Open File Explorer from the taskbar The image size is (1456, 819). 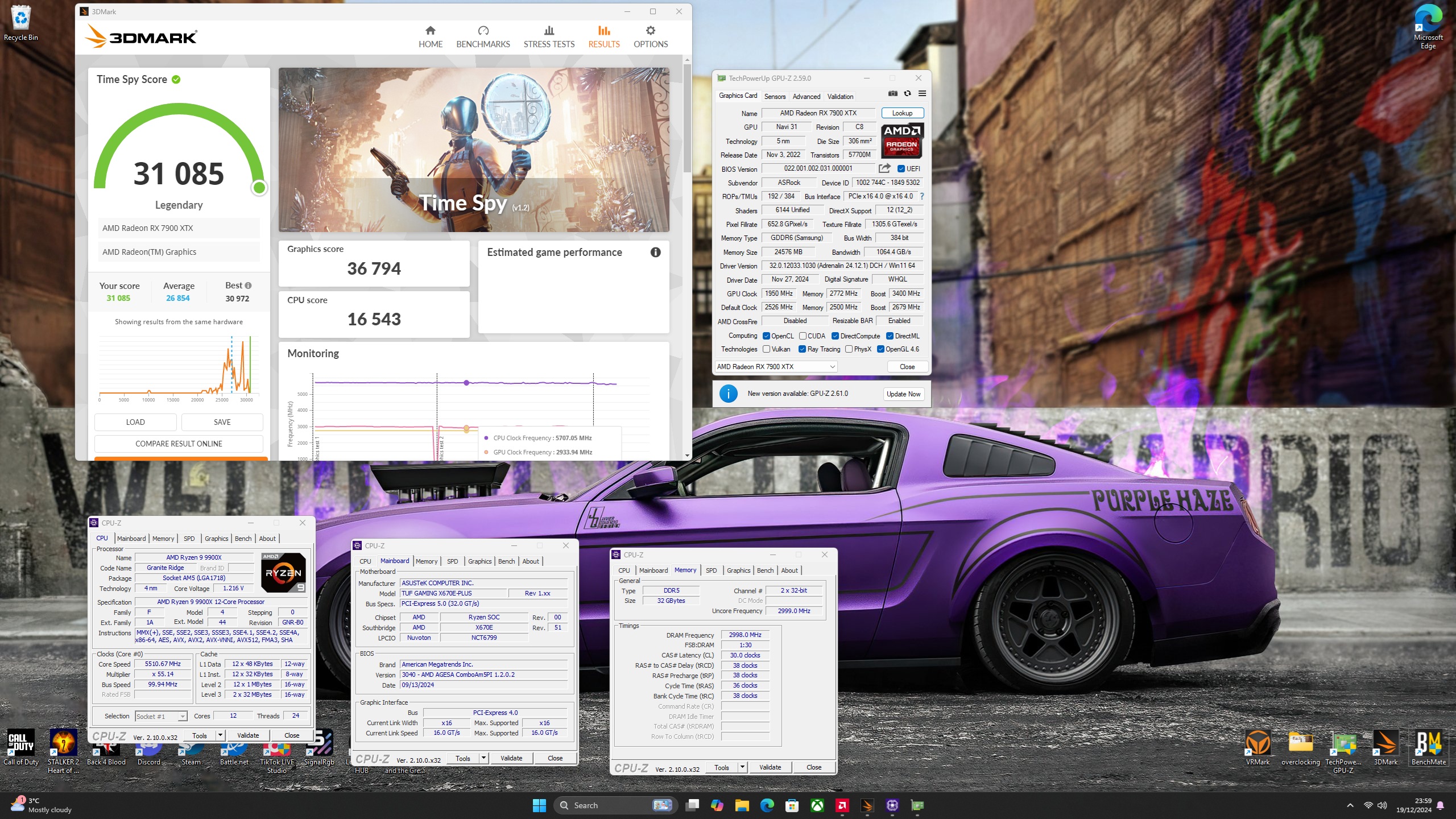[742, 805]
